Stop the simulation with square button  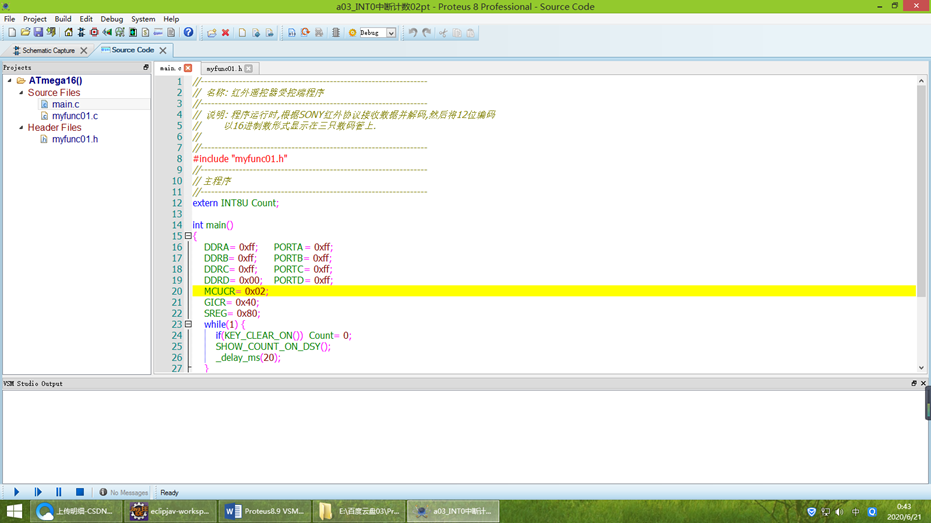[80, 492]
